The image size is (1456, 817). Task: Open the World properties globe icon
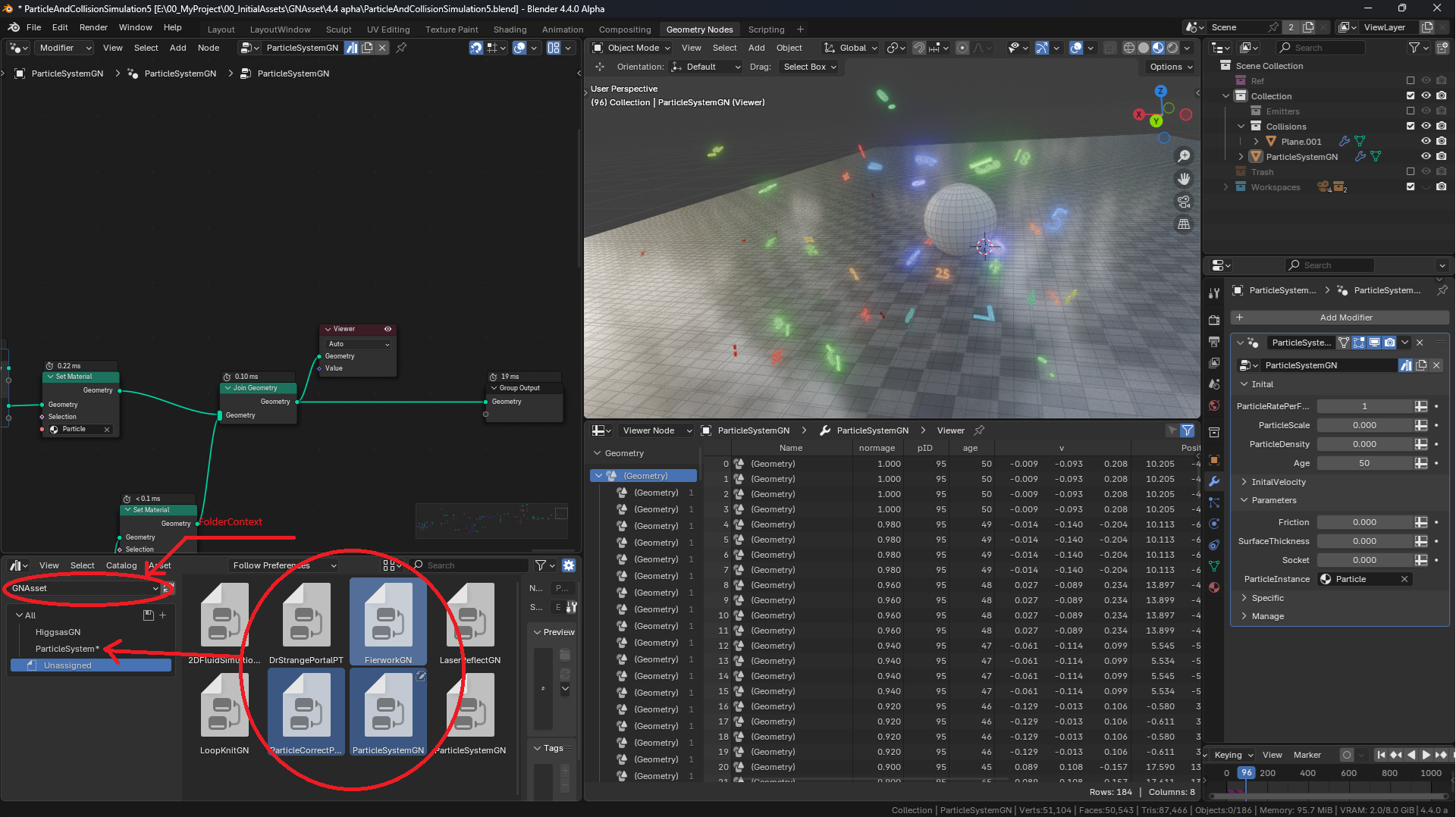[x=1214, y=405]
